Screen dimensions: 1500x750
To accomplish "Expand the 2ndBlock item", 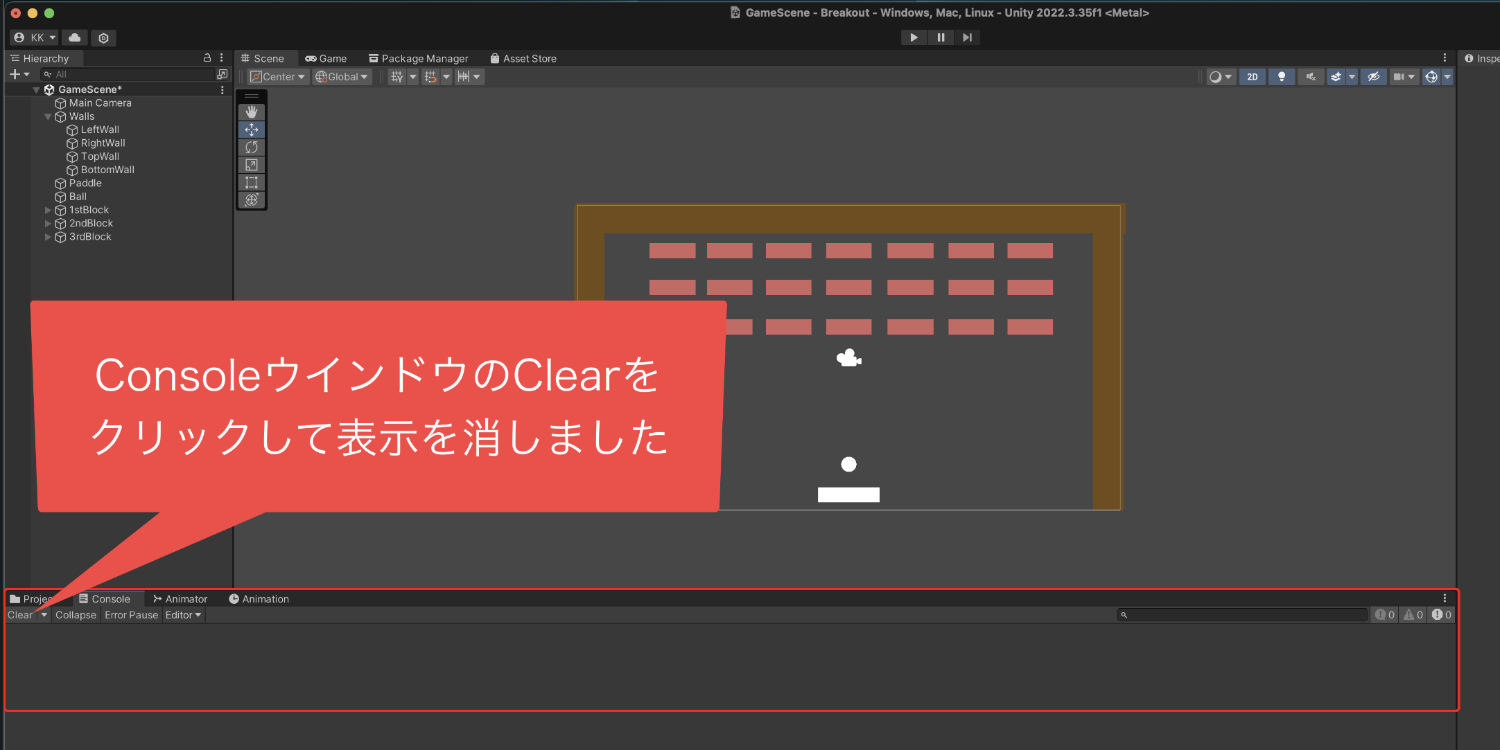I will [x=48, y=224].
